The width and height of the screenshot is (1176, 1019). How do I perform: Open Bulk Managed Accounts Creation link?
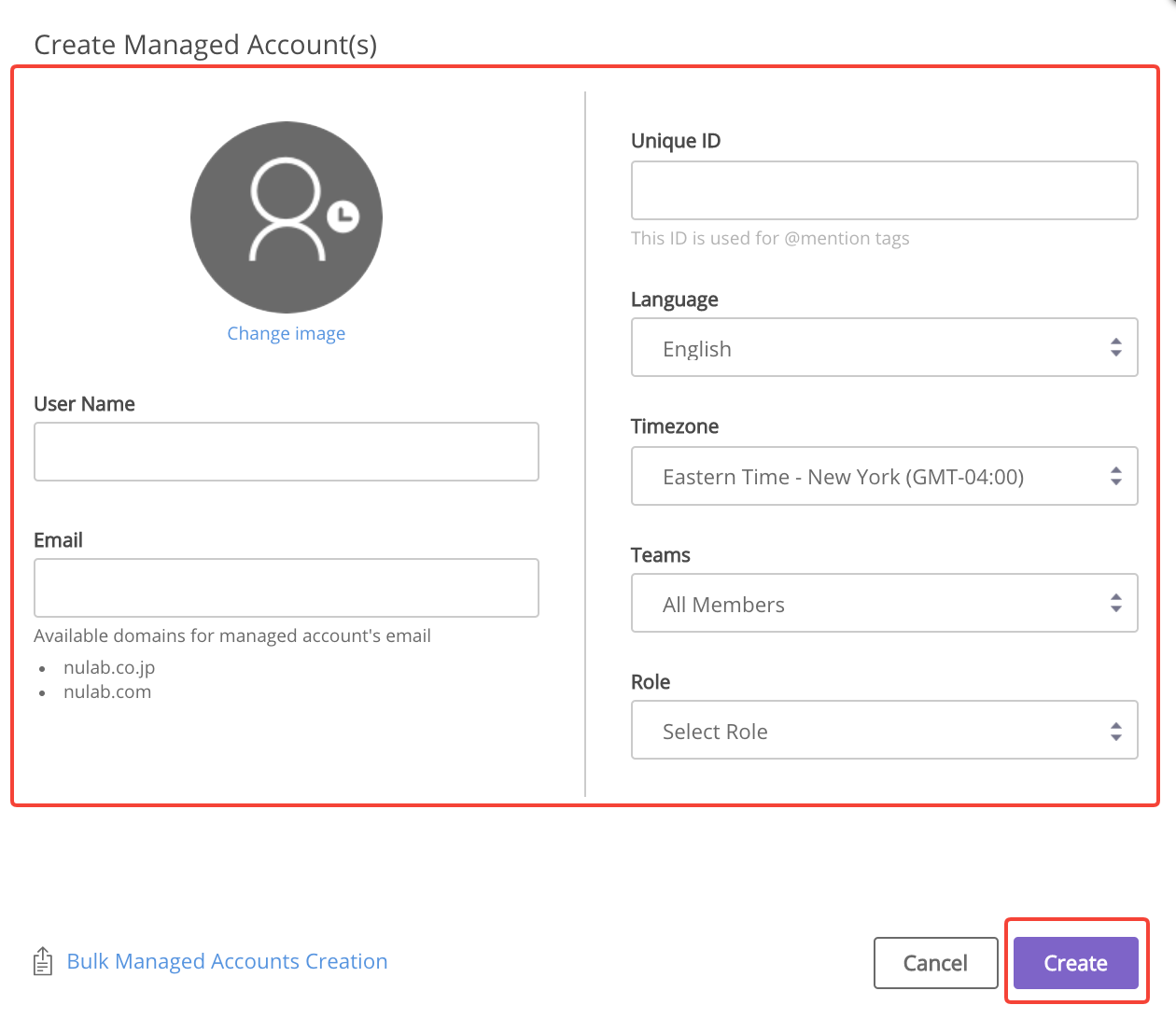[227, 961]
